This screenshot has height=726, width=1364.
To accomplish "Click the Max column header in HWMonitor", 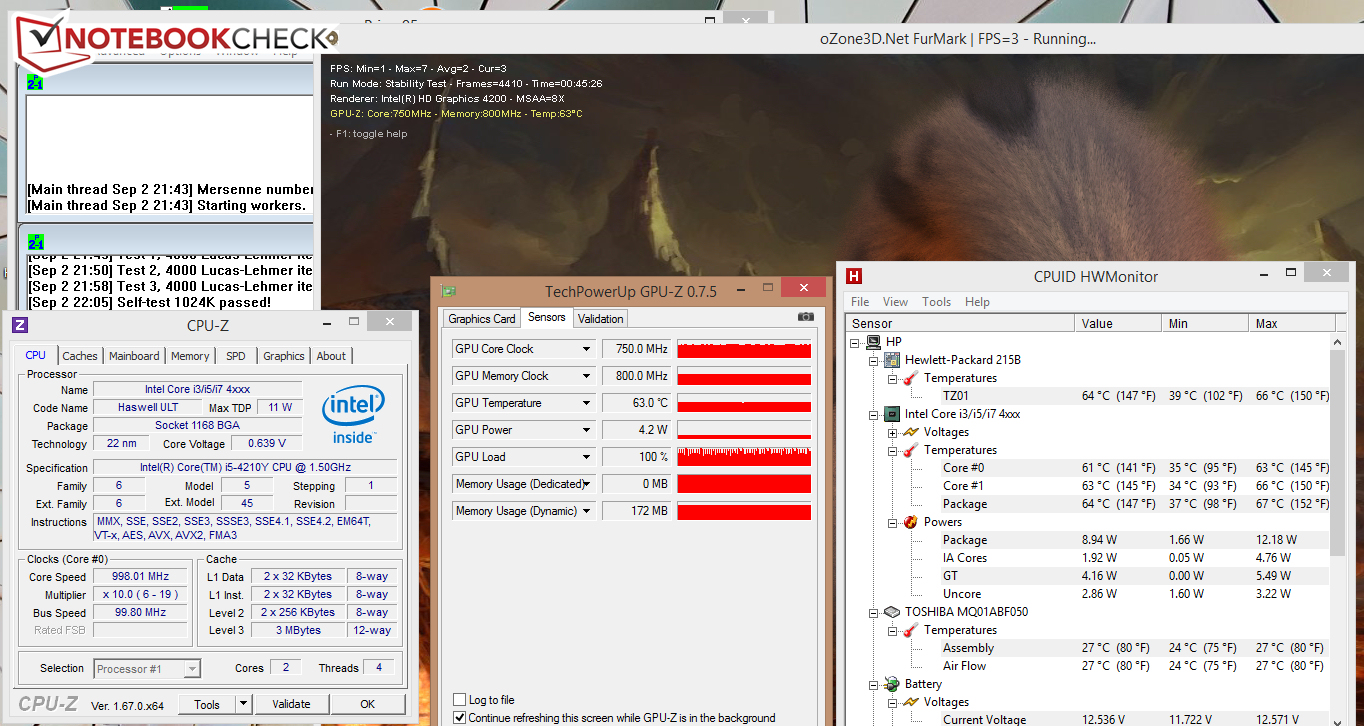I will pyautogui.click(x=1292, y=324).
